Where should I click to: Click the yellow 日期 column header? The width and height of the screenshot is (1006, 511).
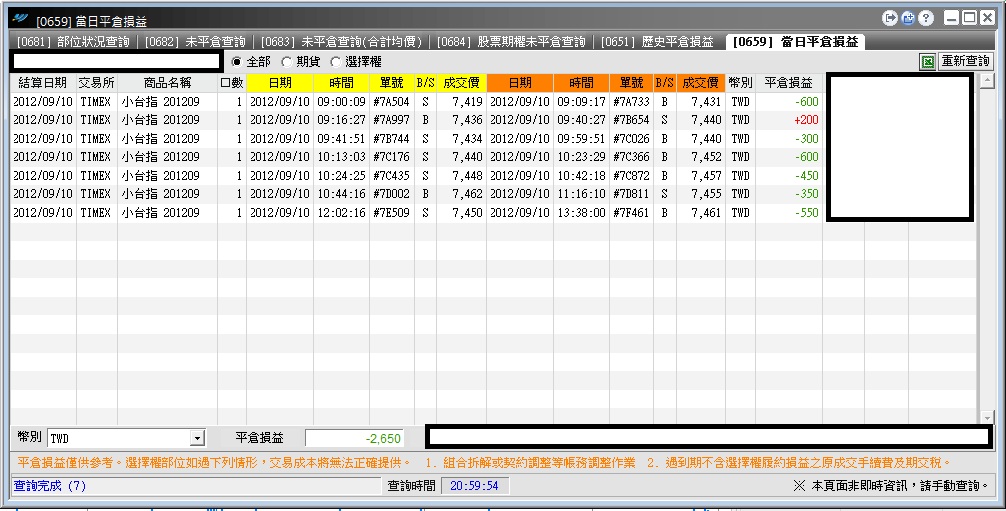click(x=280, y=83)
